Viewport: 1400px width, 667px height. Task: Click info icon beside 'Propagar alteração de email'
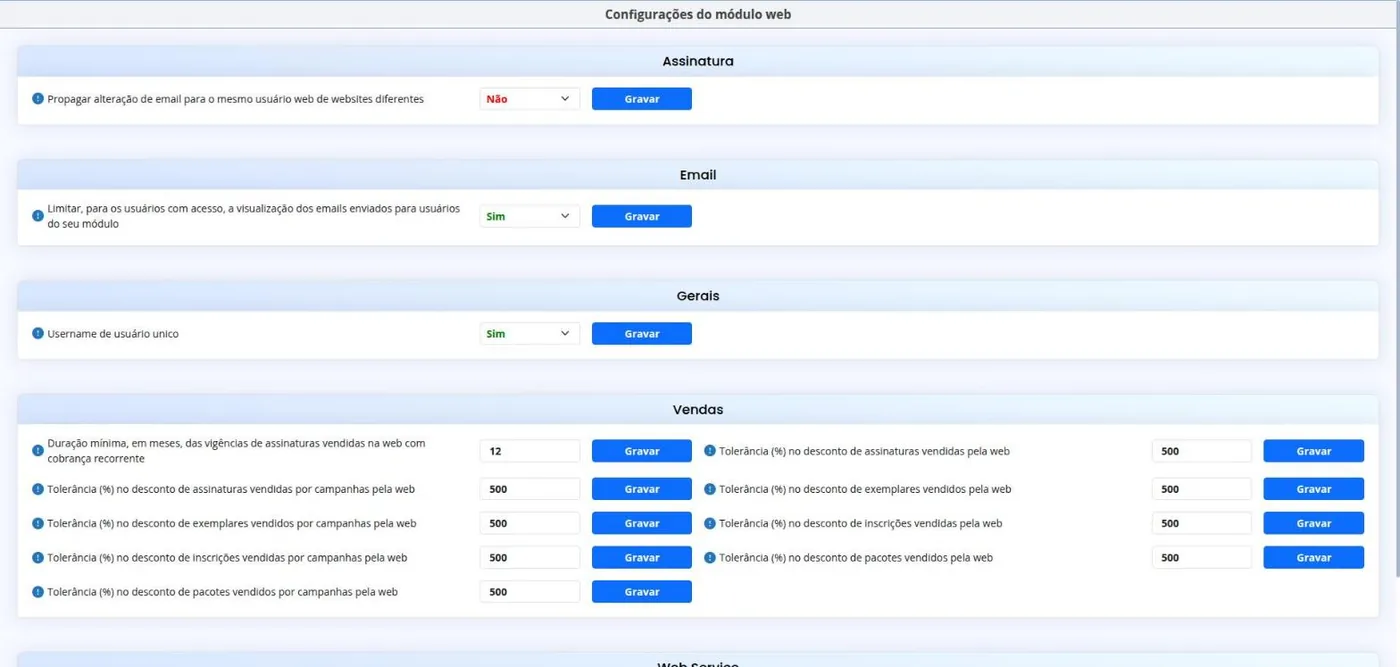point(38,99)
